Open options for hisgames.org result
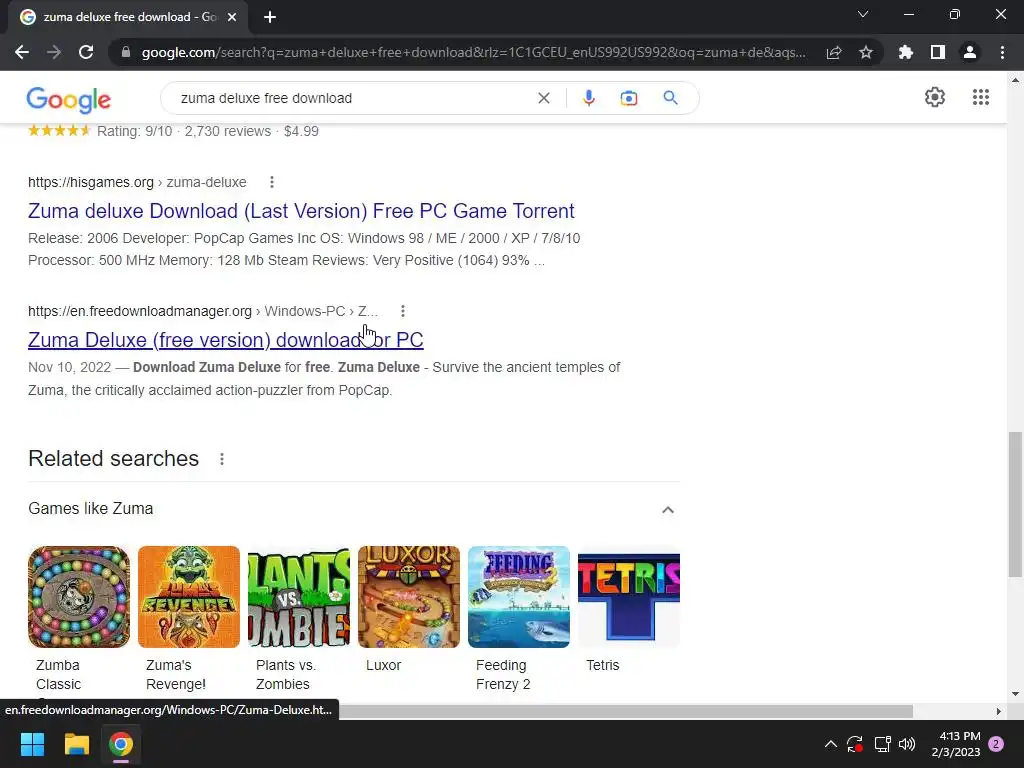 (x=272, y=182)
